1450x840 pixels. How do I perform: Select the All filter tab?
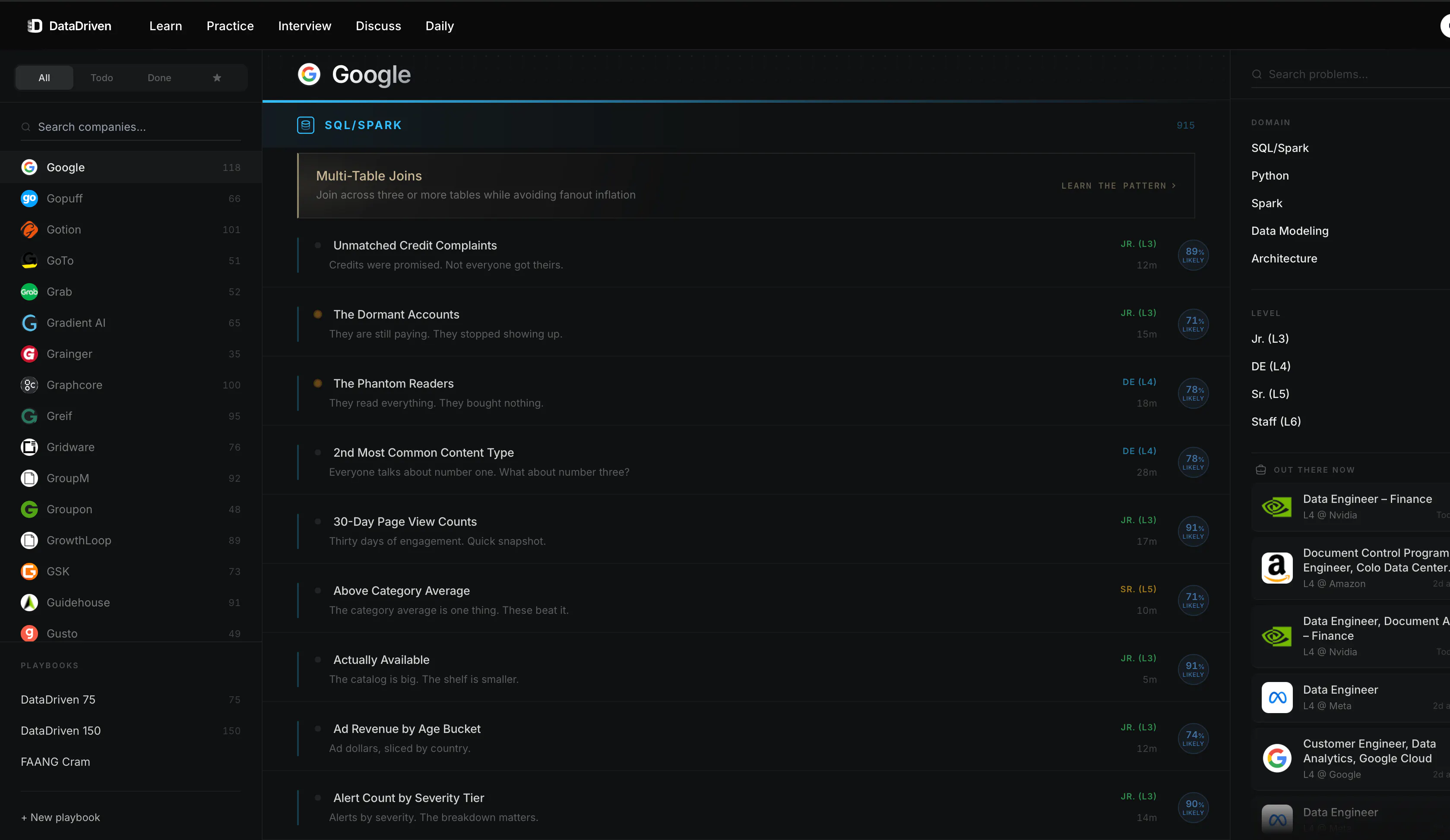pyautogui.click(x=44, y=78)
